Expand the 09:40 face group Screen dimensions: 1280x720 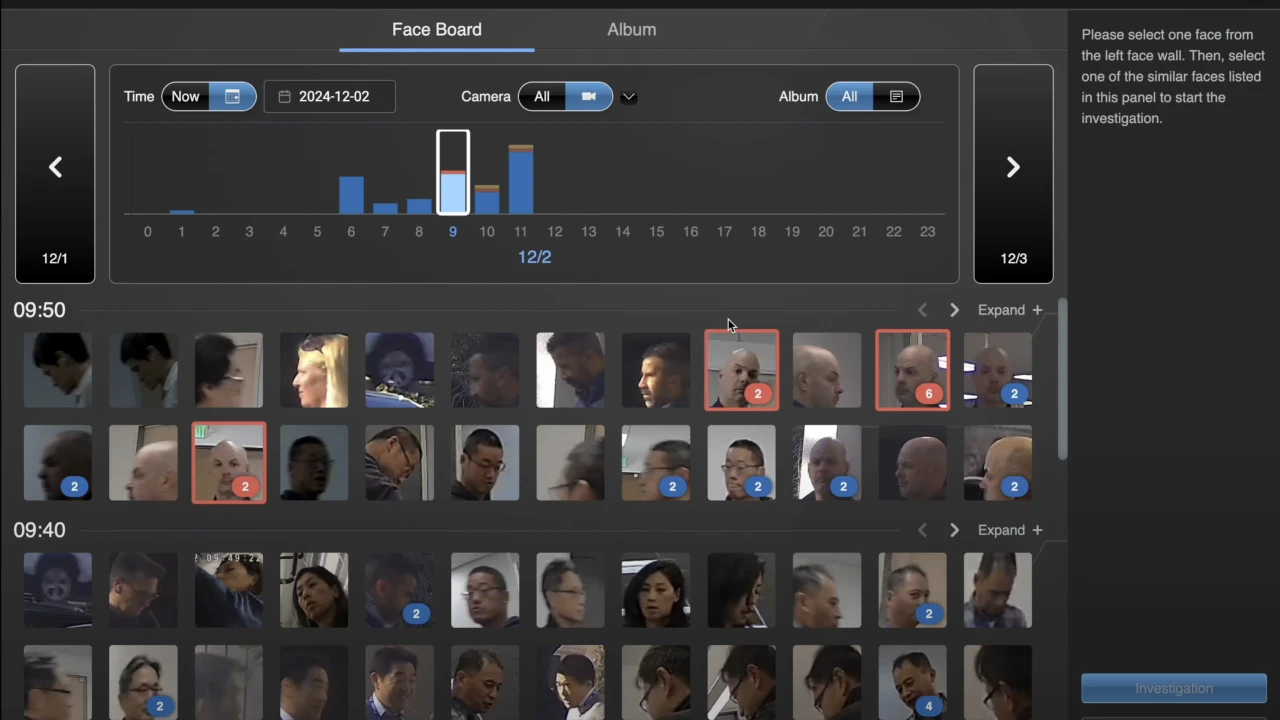click(1009, 530)
